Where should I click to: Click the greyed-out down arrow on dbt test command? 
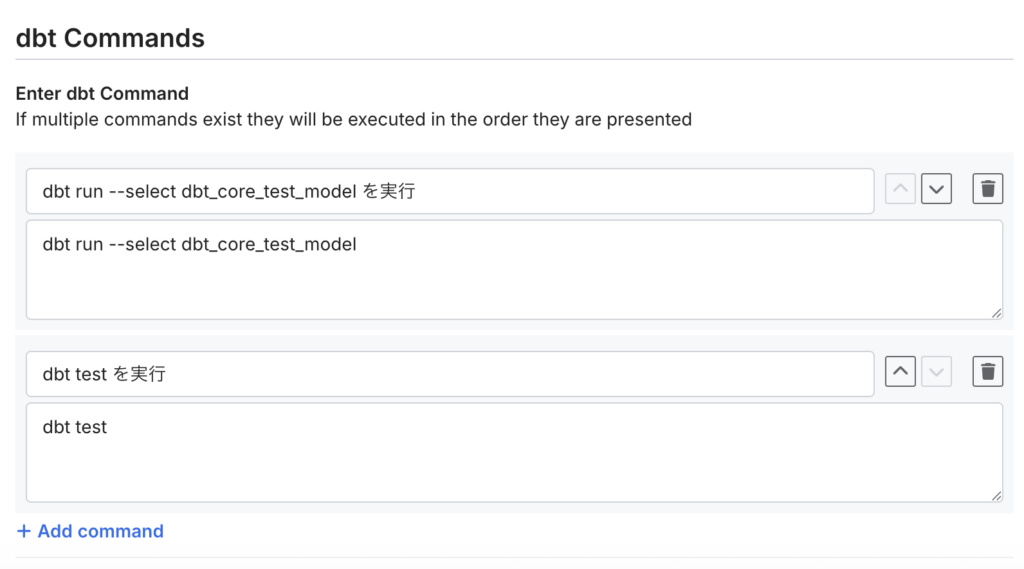point(936,372)
